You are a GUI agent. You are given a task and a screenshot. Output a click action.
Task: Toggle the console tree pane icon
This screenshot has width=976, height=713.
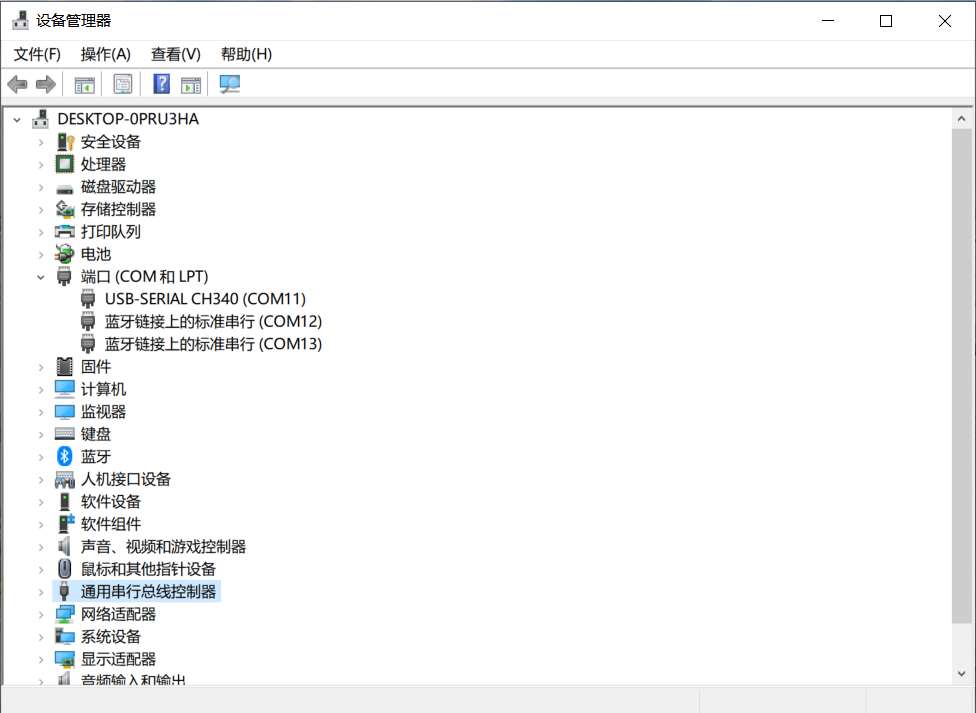84,84
